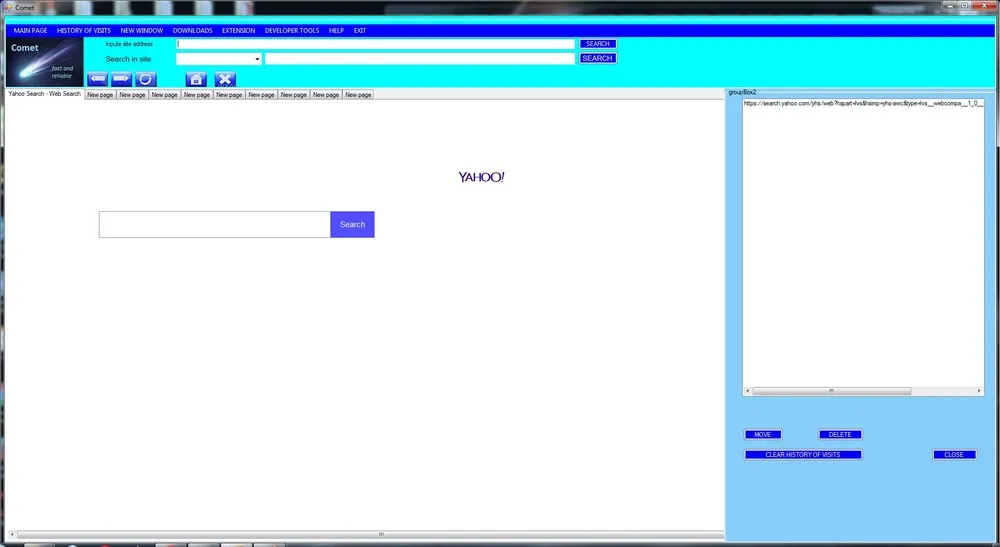Open the Developer Tools menu

pyautogui.click(x=292, y=31)
